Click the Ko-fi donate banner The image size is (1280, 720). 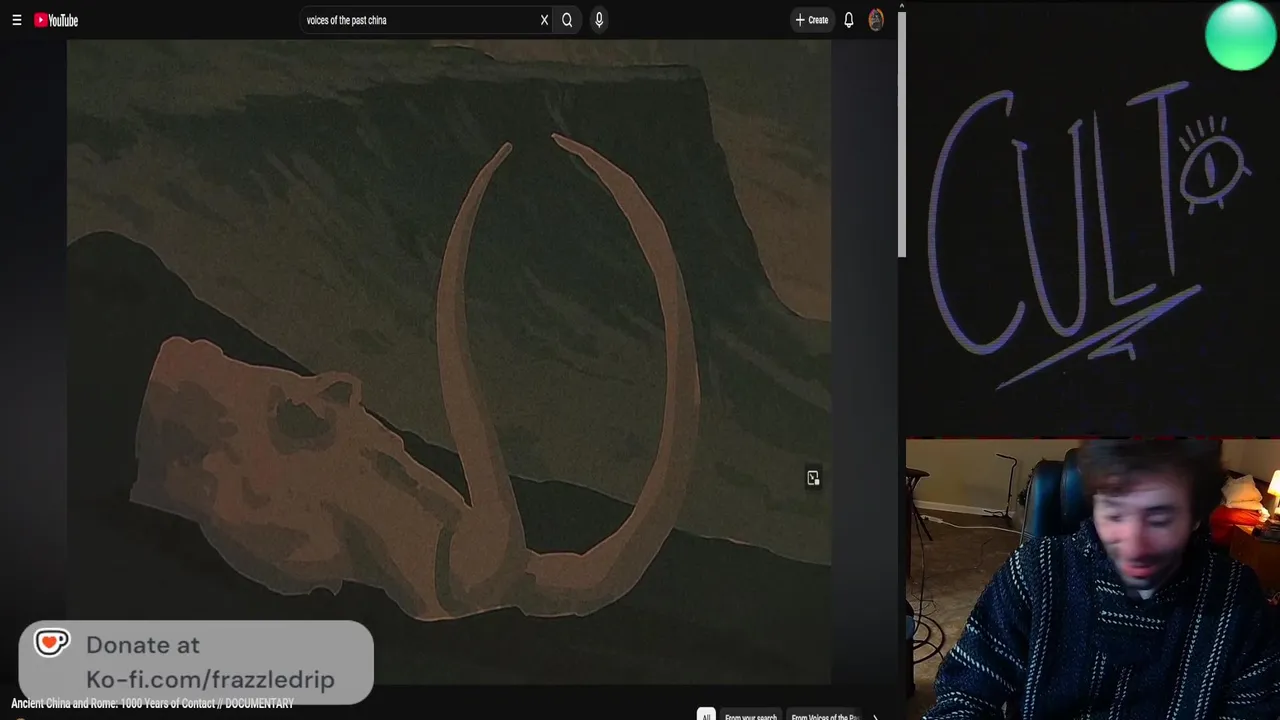tap(196, 662)
